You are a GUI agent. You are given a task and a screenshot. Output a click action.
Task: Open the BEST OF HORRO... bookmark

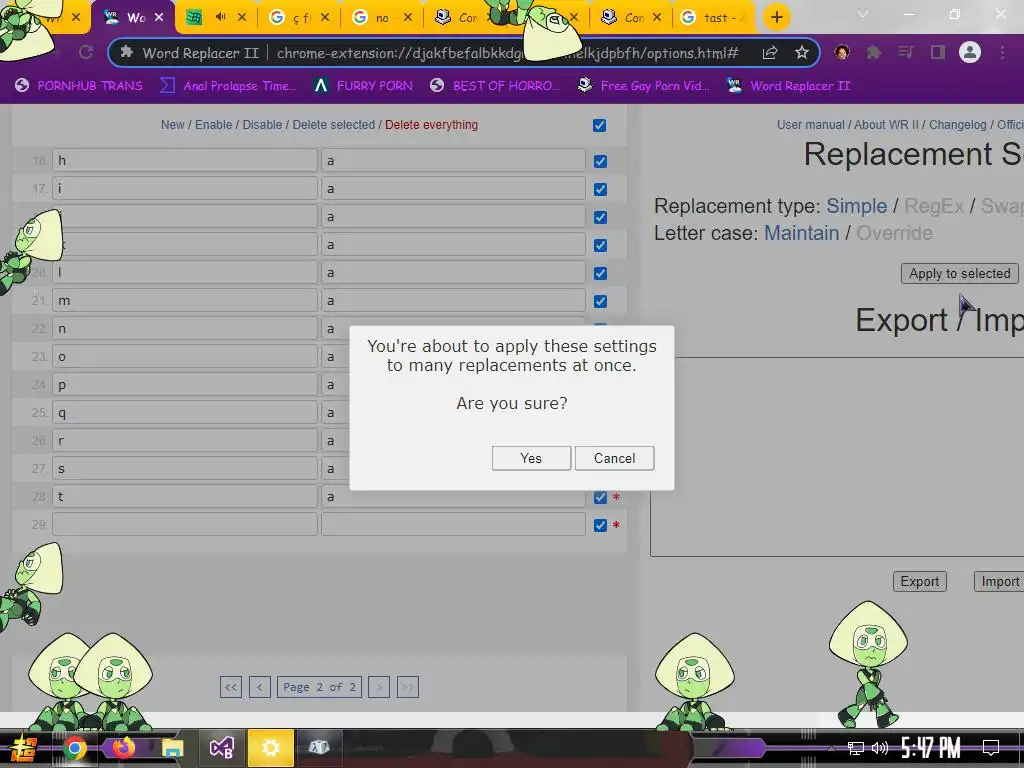(x=494, y=86)
